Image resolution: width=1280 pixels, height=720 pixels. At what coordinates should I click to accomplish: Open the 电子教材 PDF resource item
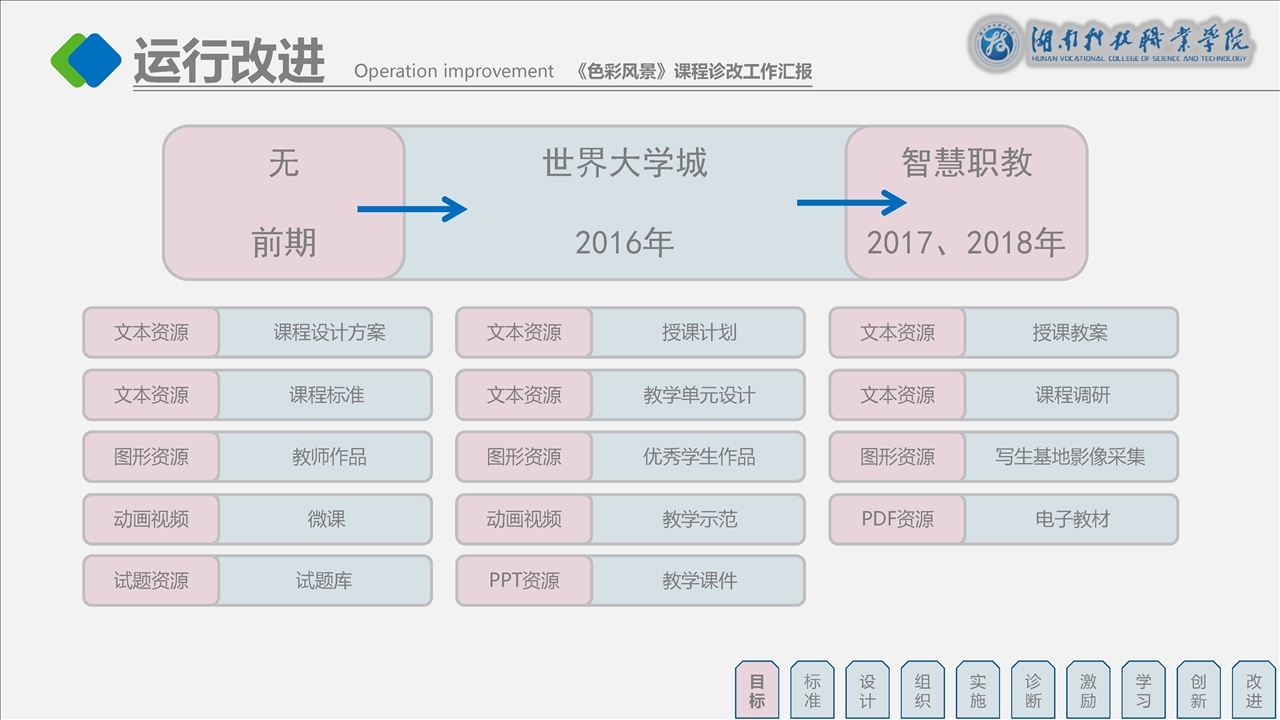pos(1072,519)
